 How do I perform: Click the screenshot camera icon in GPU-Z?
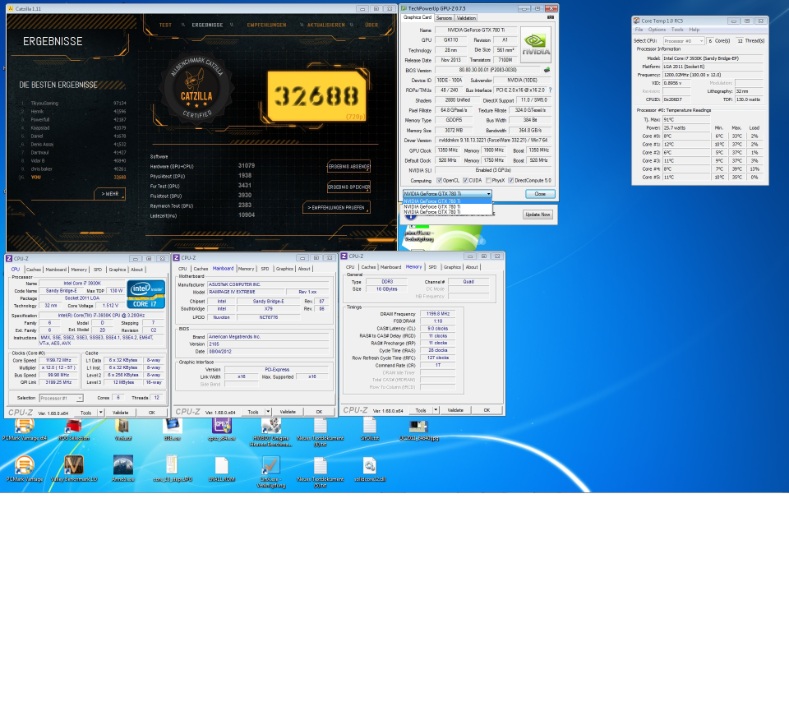[550, 17]
